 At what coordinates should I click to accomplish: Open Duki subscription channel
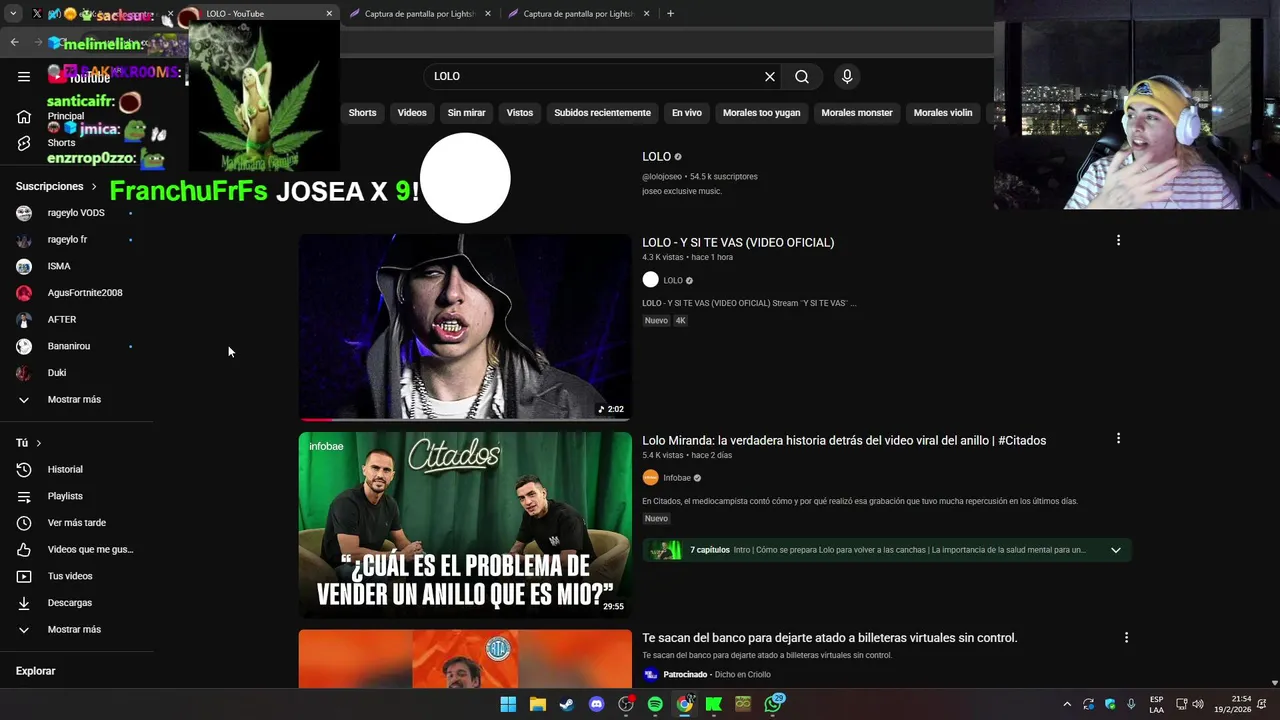coord(77,373)
